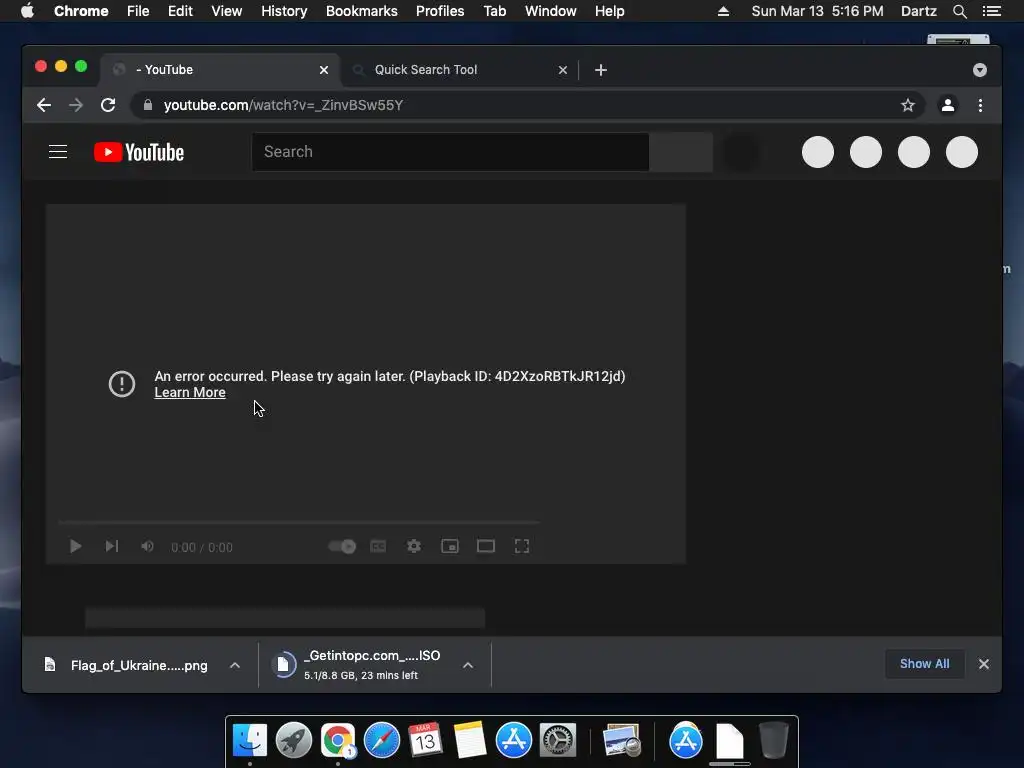1024x768 pixels.
Task: Click Dartz user name in menu bar
Action: click(918, 11)
